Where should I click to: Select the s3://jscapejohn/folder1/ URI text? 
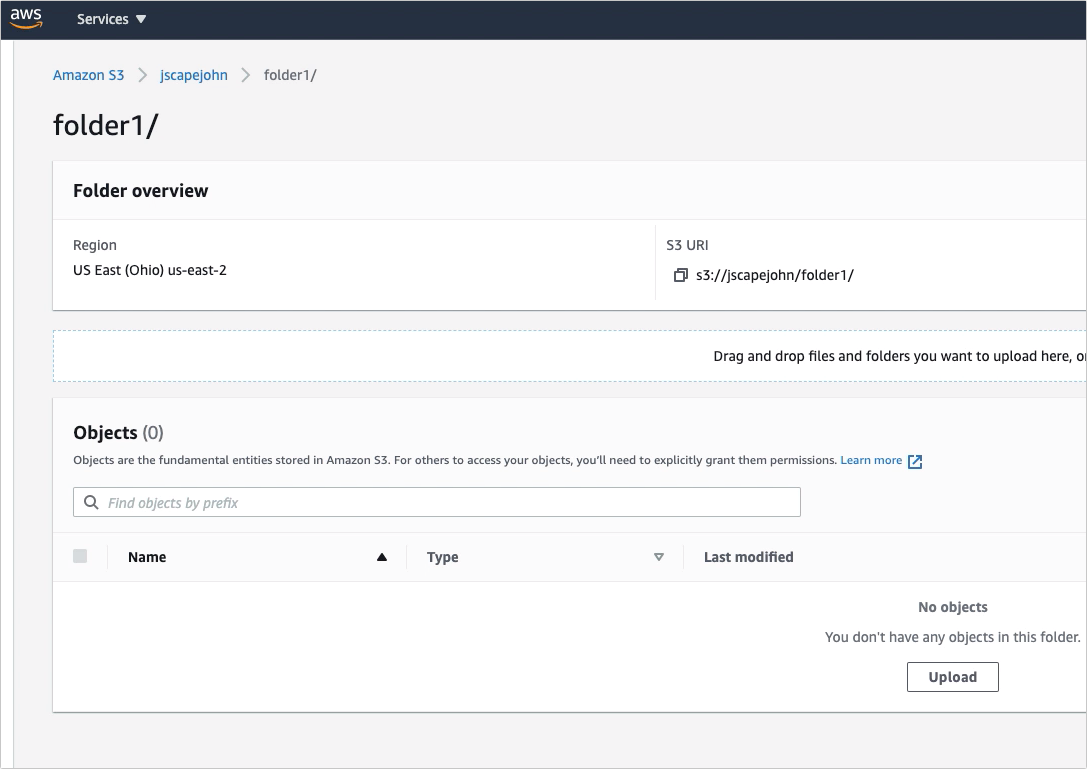[x=774, y=275]
